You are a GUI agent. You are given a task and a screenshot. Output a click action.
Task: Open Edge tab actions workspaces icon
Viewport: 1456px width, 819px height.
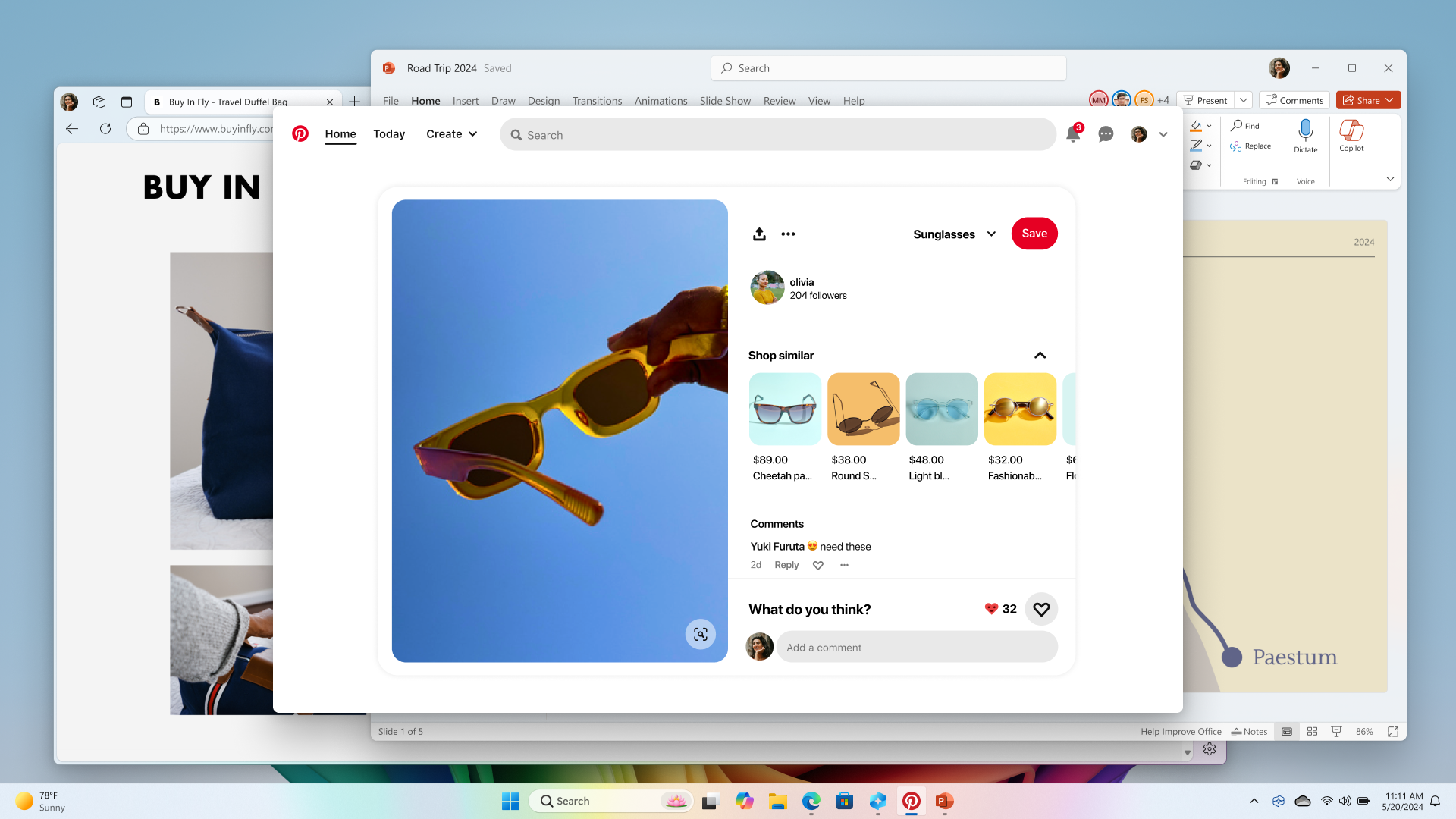click(99, 102)
